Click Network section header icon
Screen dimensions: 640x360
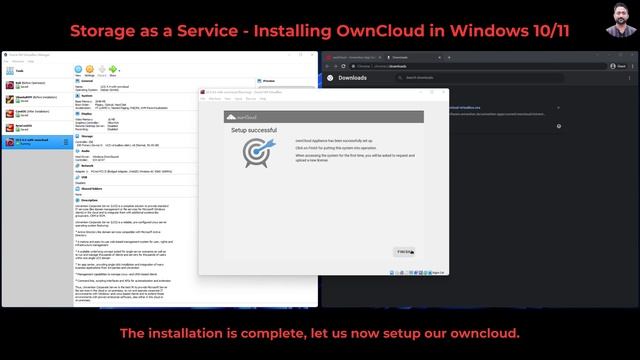click(x=78, y=166)
